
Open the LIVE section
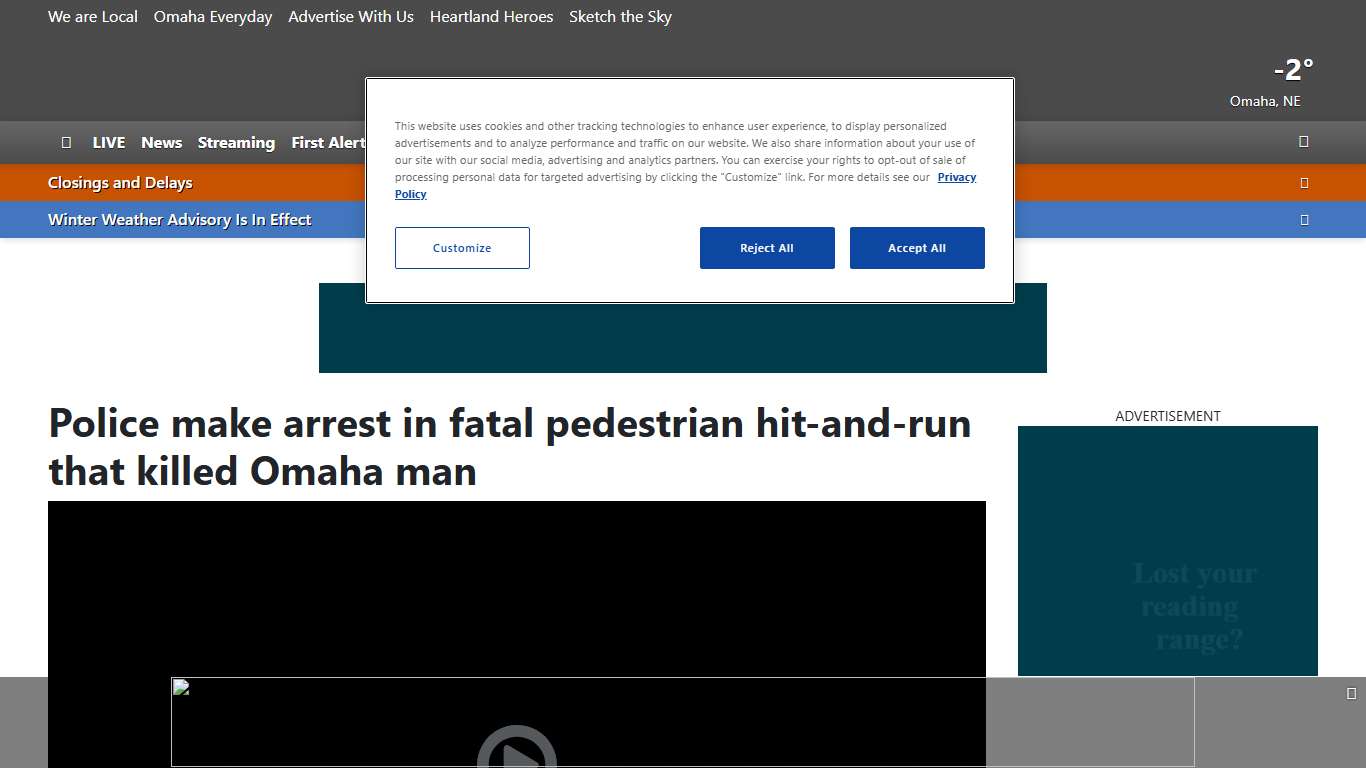point(108,142)
